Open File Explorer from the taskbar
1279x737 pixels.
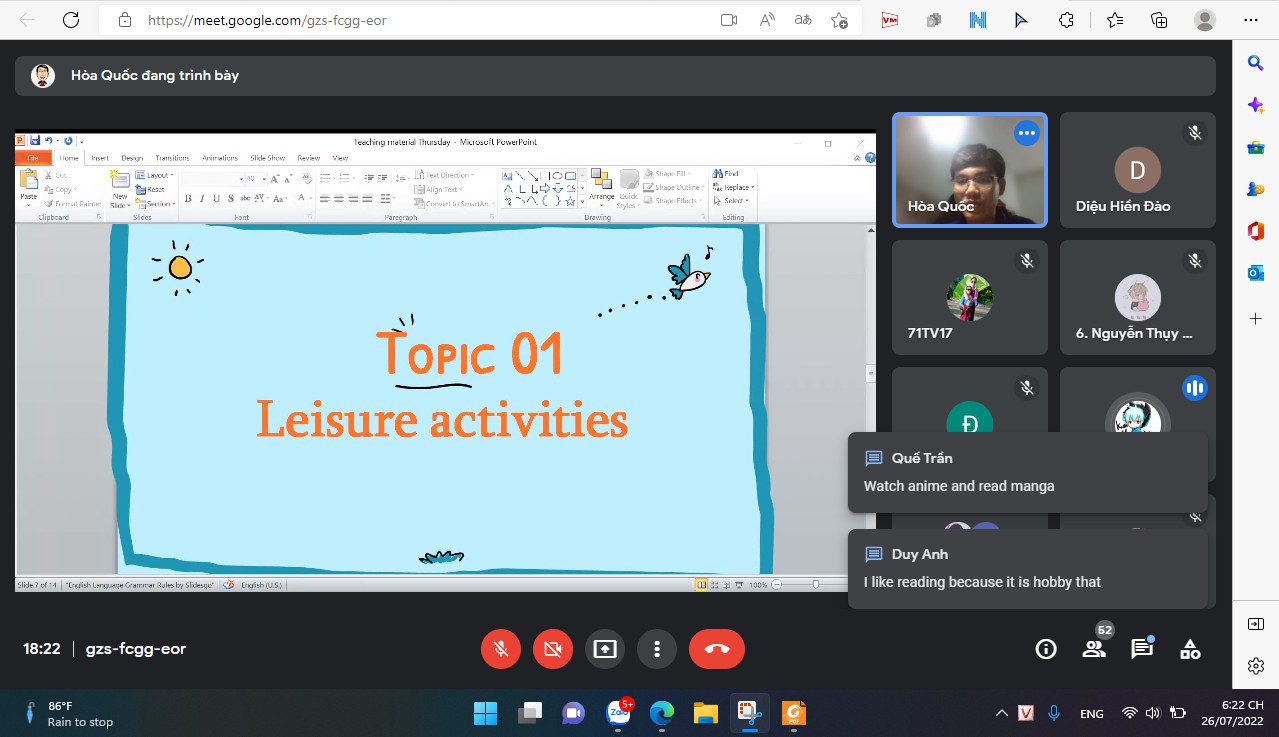click(706, 713)
